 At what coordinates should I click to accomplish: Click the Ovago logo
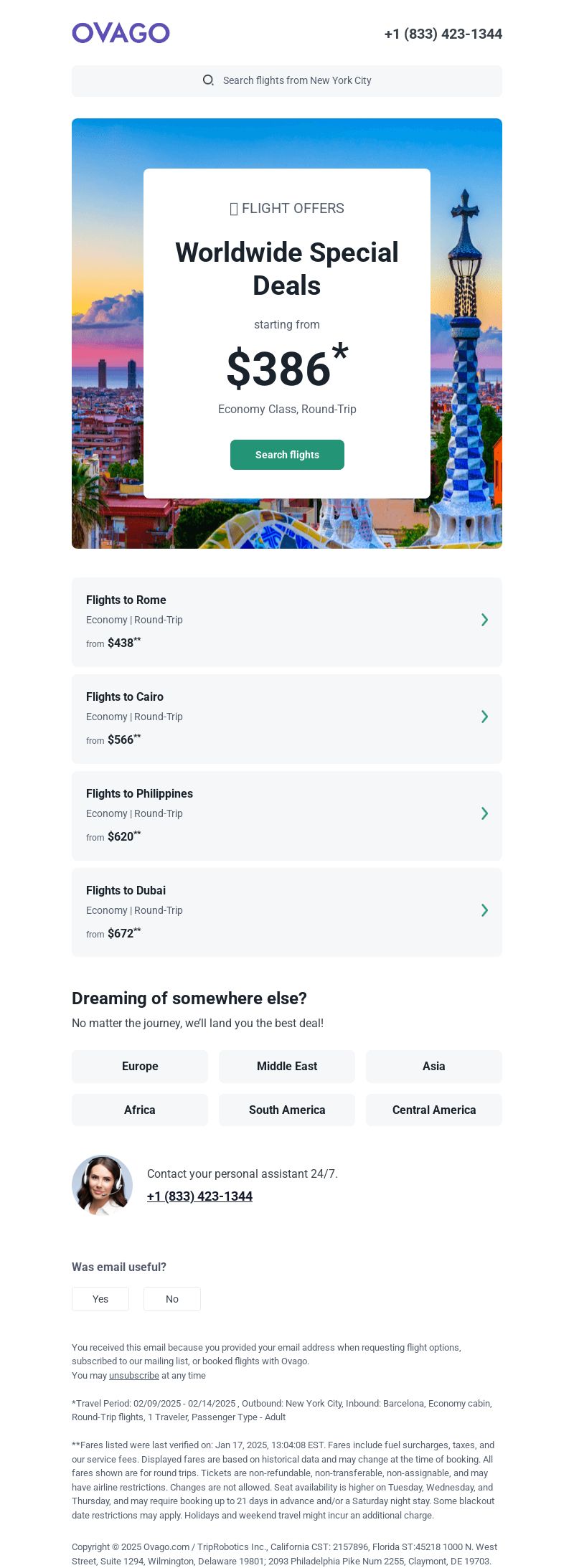[x=121, y=33]
